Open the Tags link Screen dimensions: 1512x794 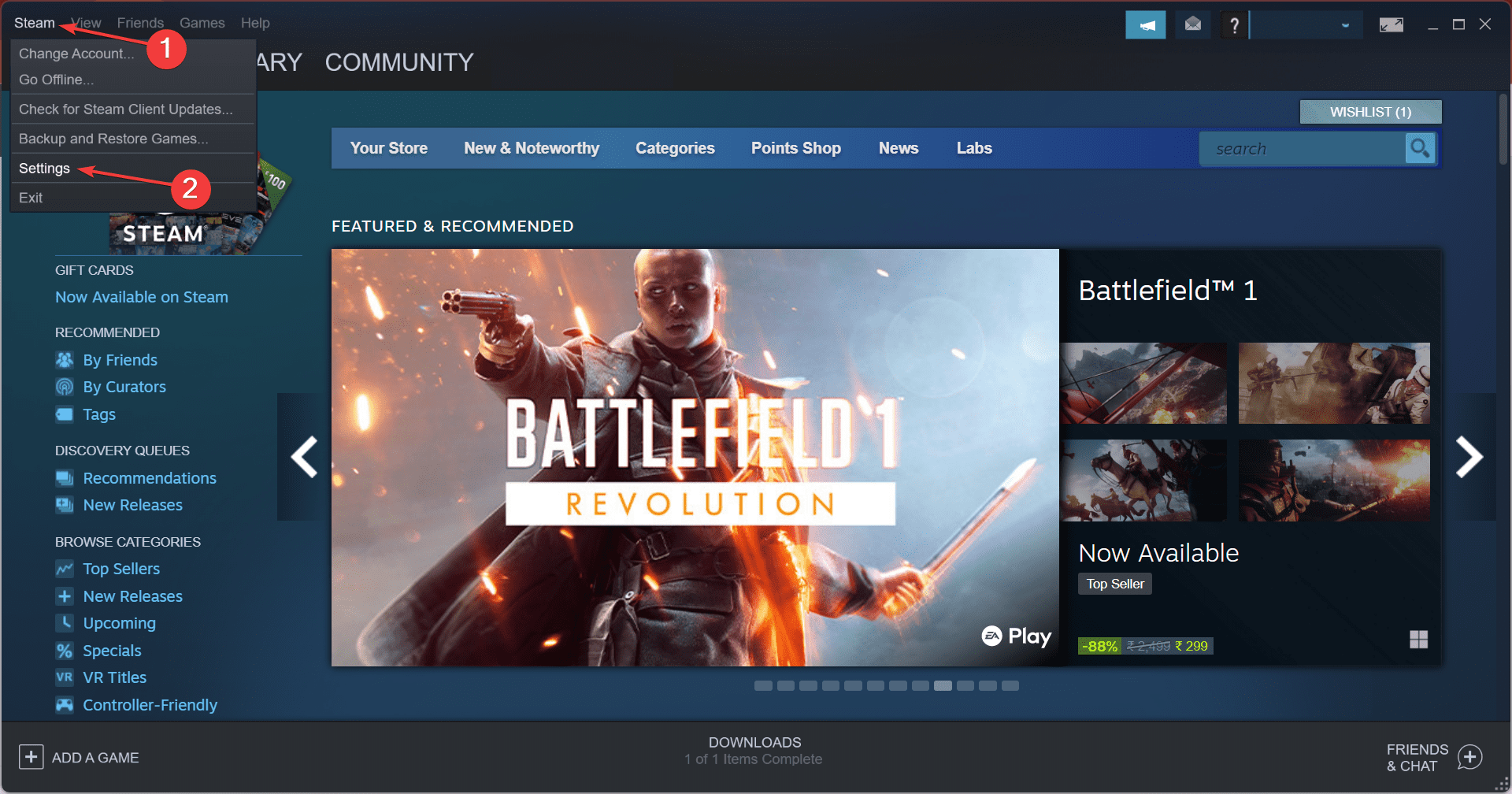(x=99, y=414)
